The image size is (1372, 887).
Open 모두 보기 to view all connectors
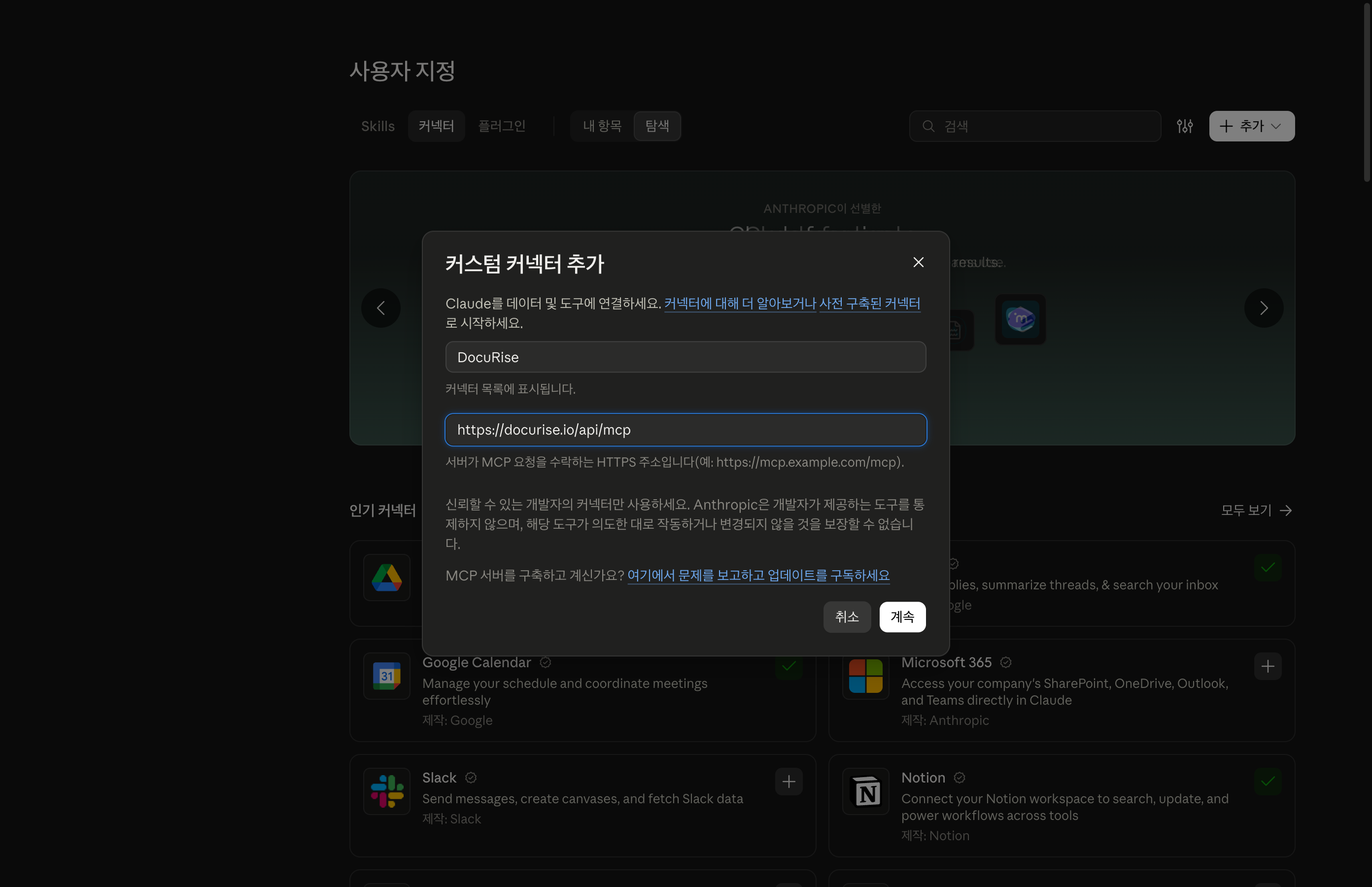1256,511
